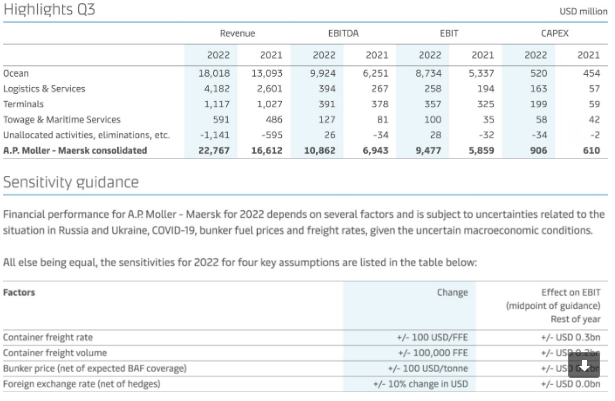Select 'A.P. Moller - Maersk consolidated' label
615x401 pixels.
pyautogui.click(x=75, y=150)
